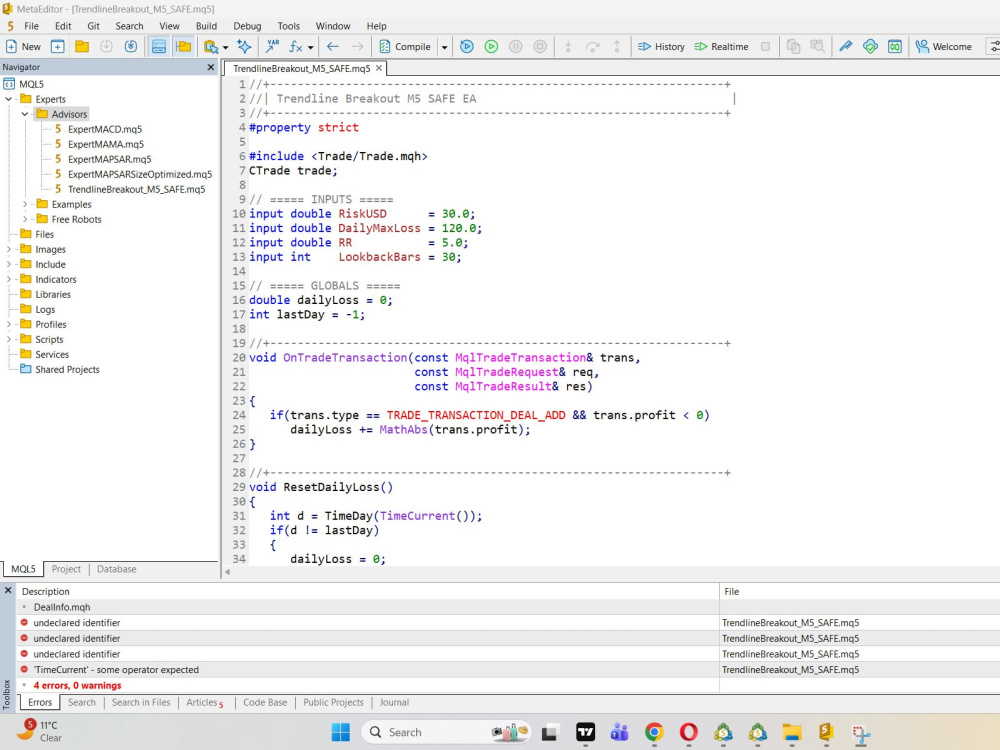Open the Edit menu
The height and width of the screenshot is (750, 1000).
coord(63,26)
